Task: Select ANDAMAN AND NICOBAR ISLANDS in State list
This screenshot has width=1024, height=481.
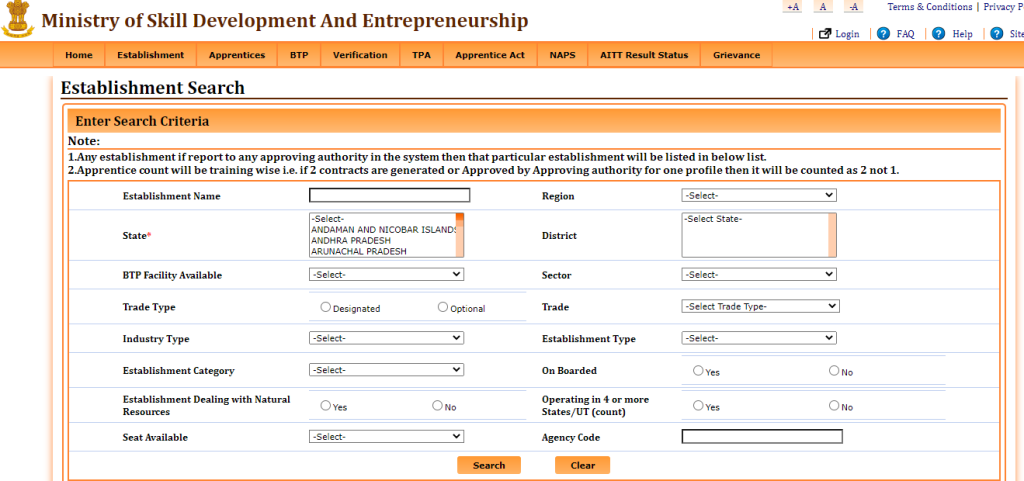Action: (383, 230)
